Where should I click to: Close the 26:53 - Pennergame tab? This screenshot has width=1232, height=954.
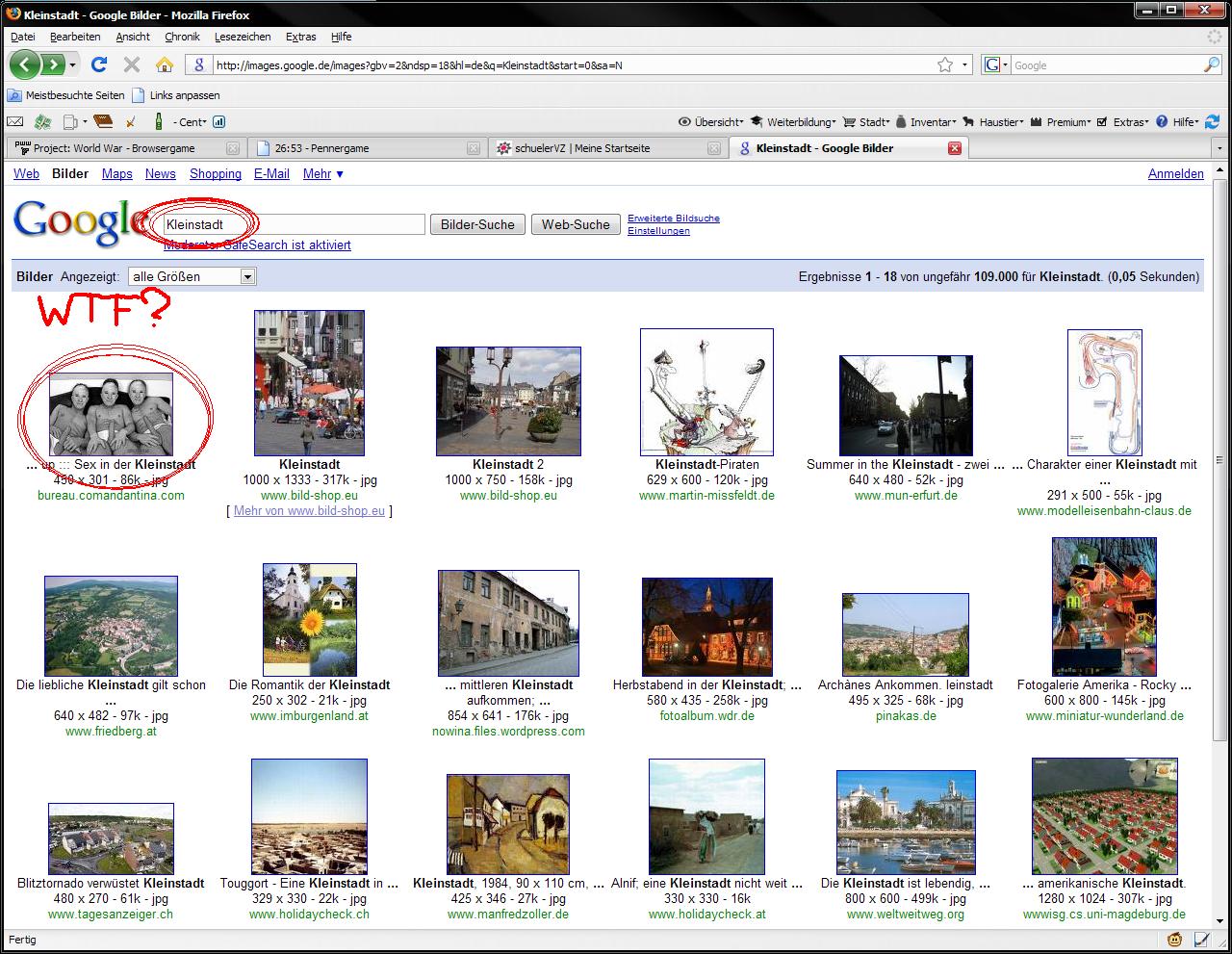pyautogui.click(x=473, y=148)
